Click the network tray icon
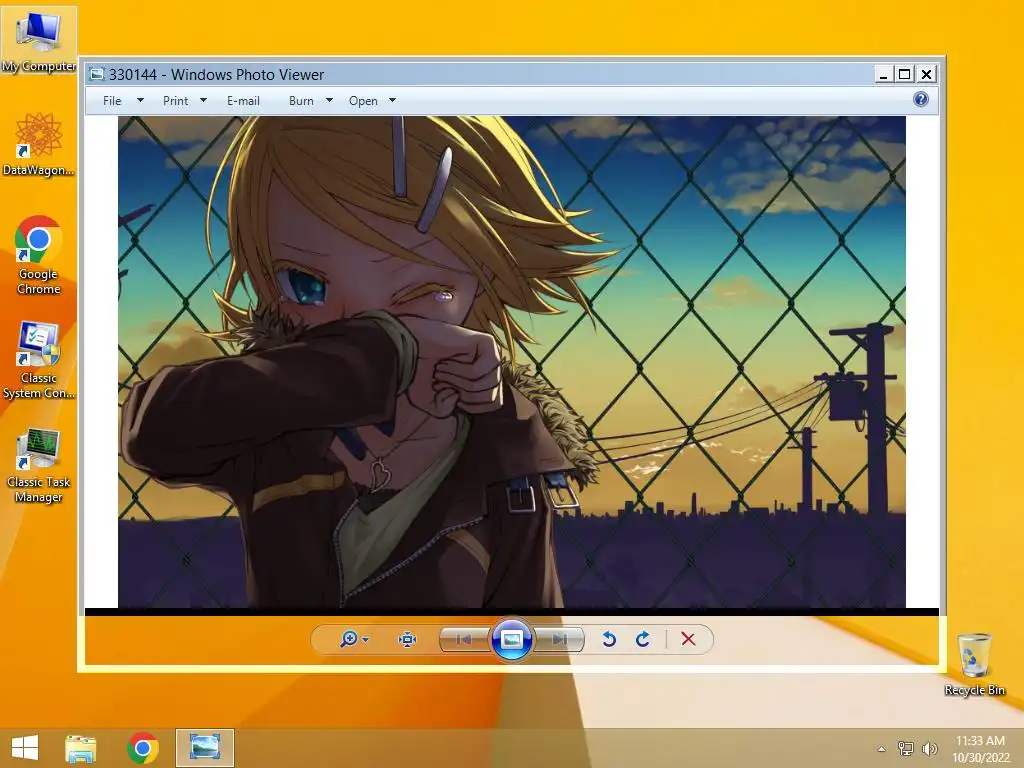1024x768 pixels. (x=906, y=748)
